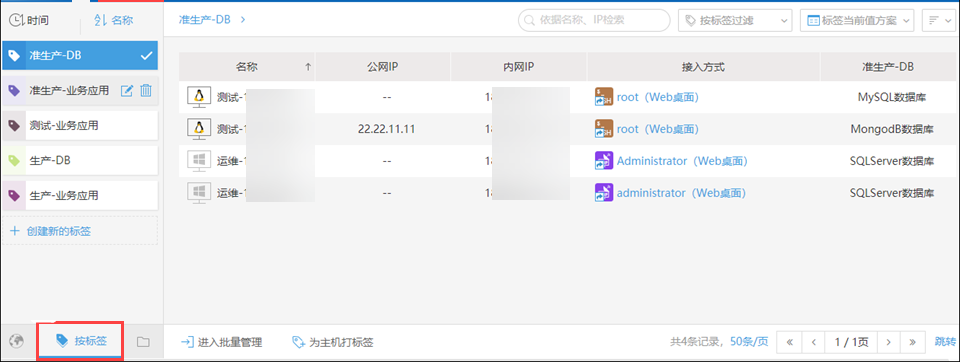Sort tags by 名称
Screen dimensions: 960x362
(113, 20)
